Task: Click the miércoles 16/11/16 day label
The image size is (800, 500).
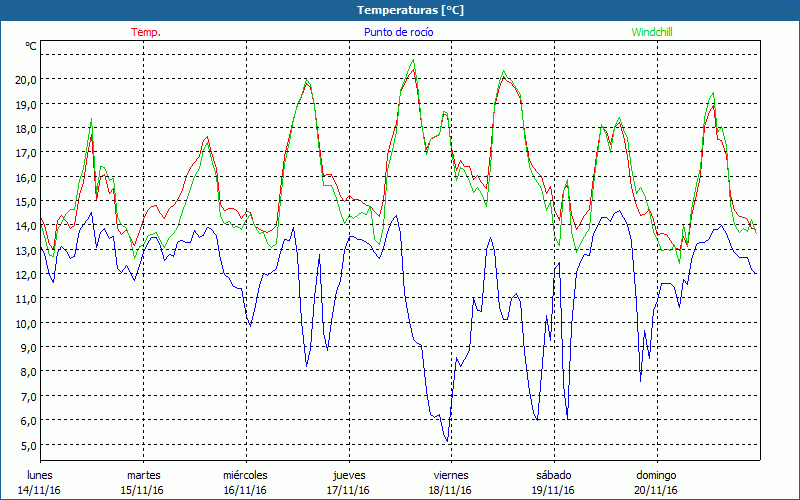Action: [245, 482]
